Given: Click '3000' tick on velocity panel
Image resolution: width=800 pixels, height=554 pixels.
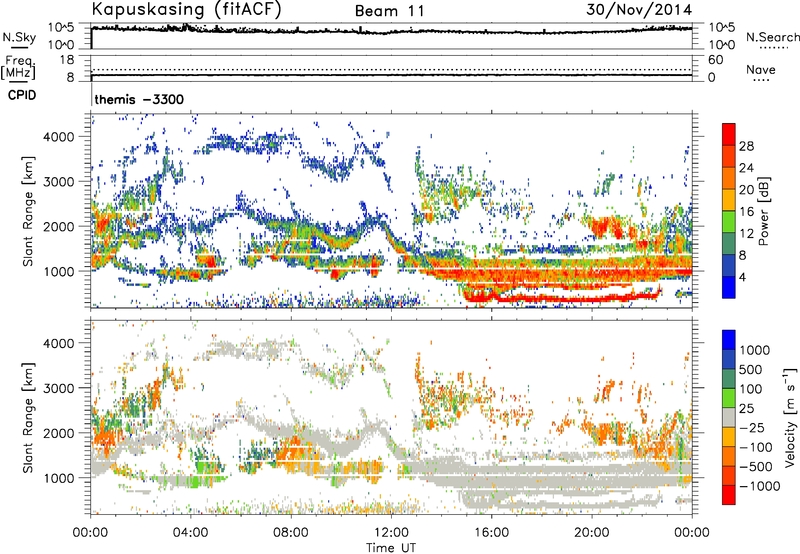Looking at the screenshot, I should coord(58,388).
